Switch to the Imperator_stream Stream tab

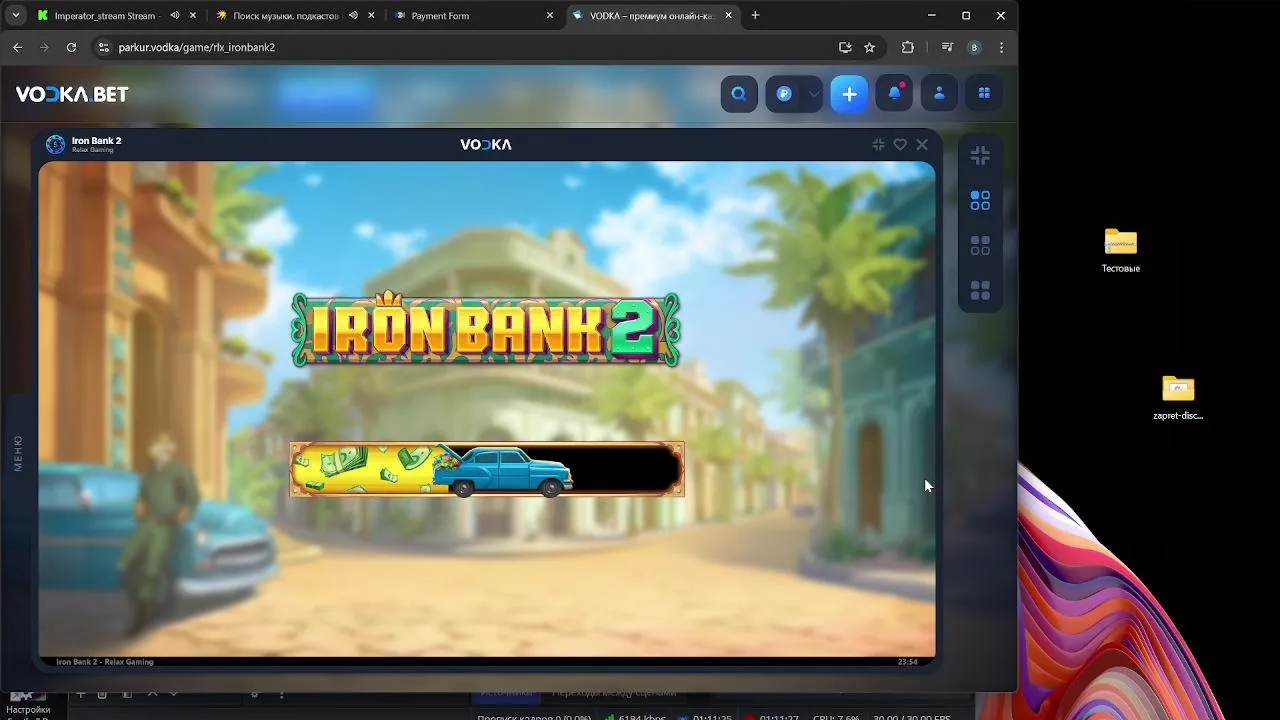104,16
